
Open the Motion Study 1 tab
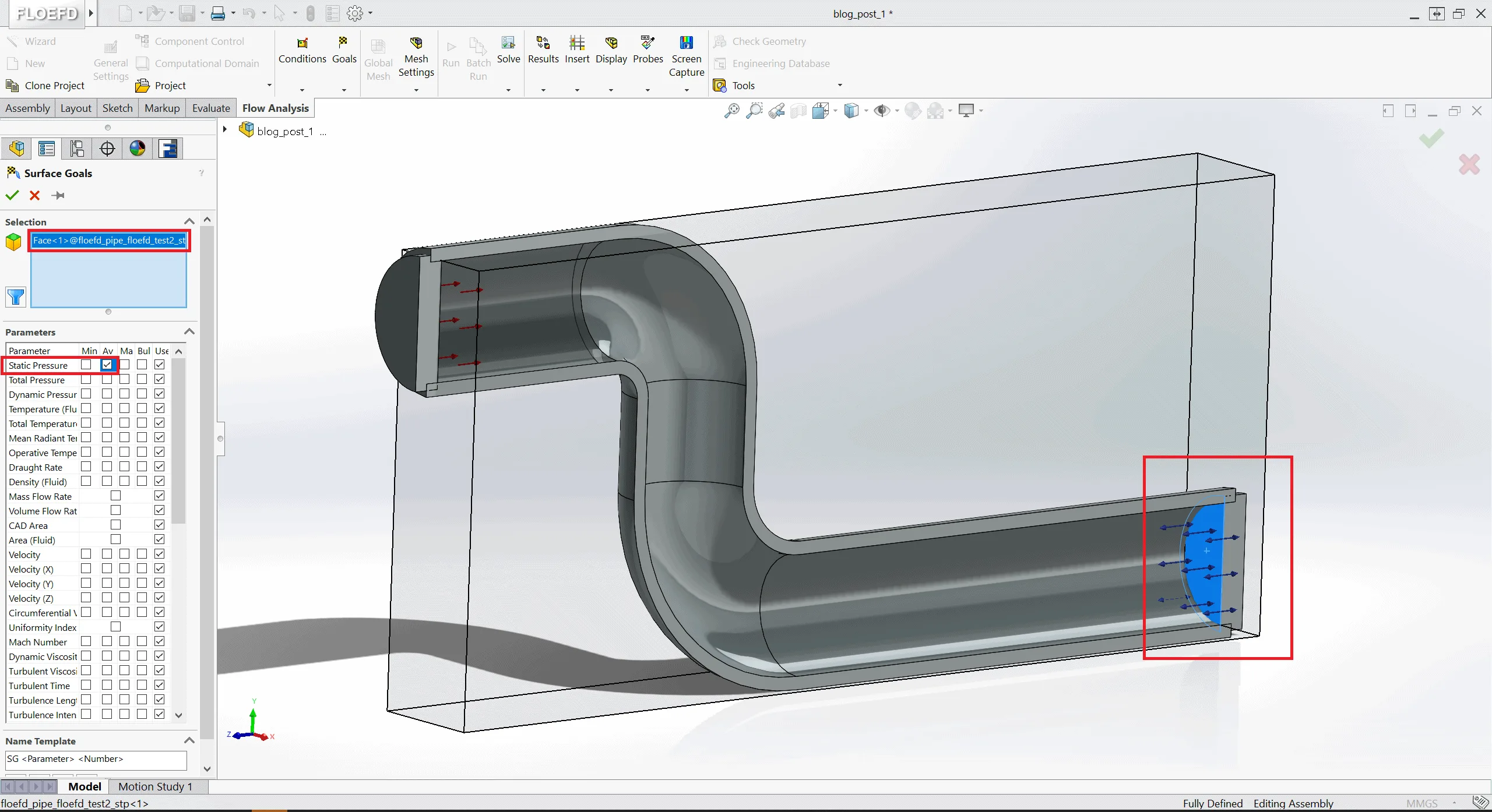click(155, 787)
